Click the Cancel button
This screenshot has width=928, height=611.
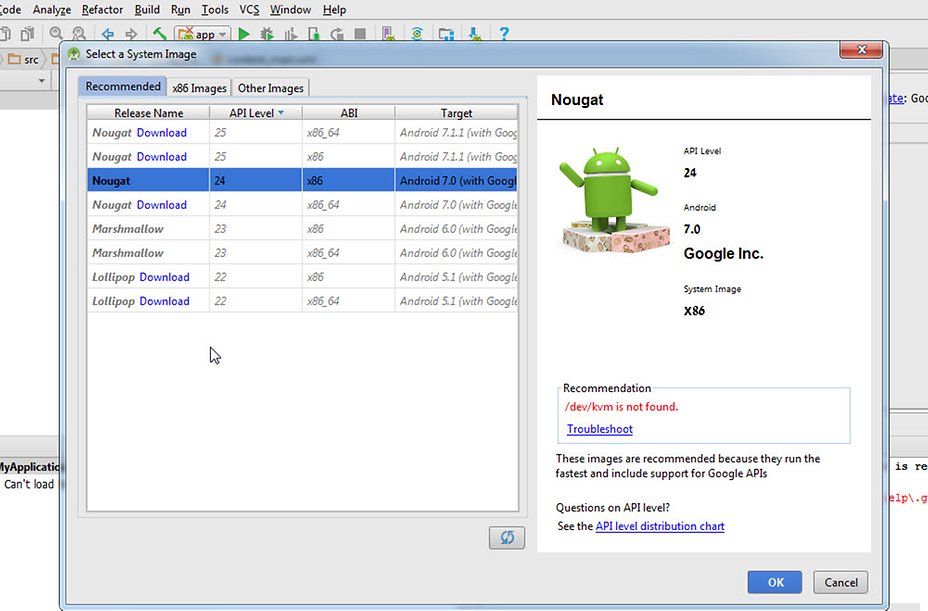(840, 582)
